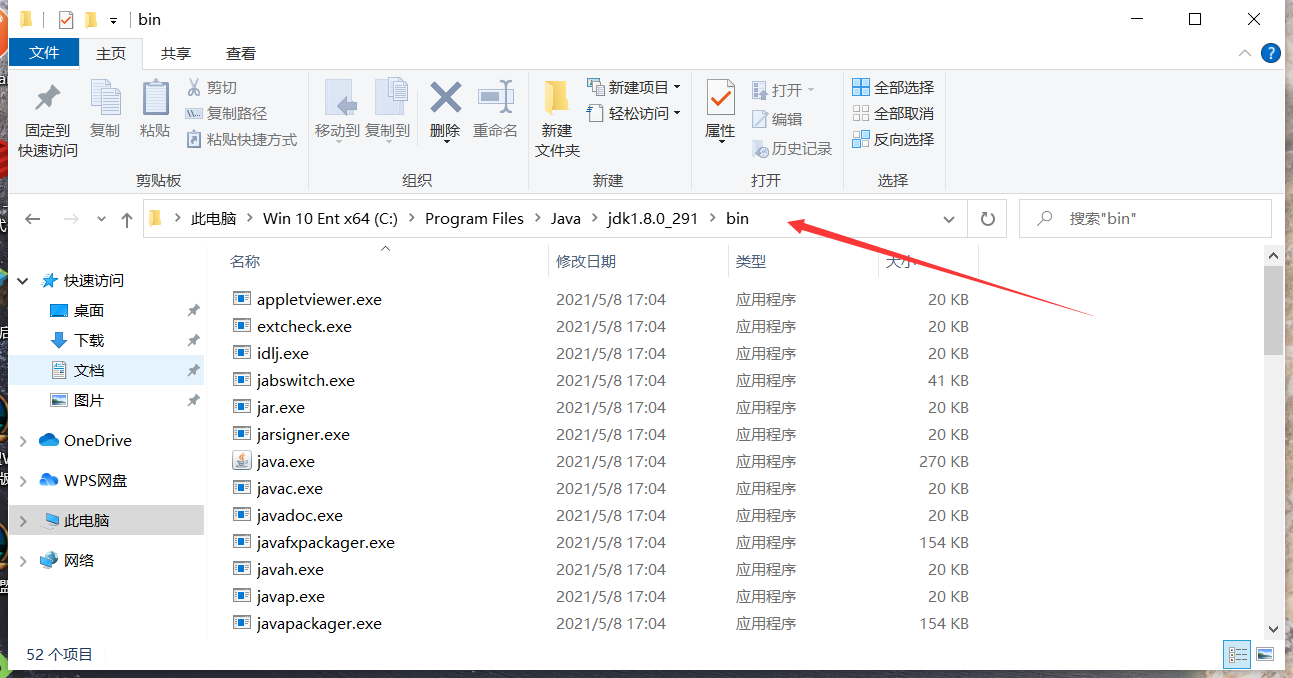Screen dimensions: 1293x678
Task: Expand OneDrive in navigation pane
Action: (24, 440)
